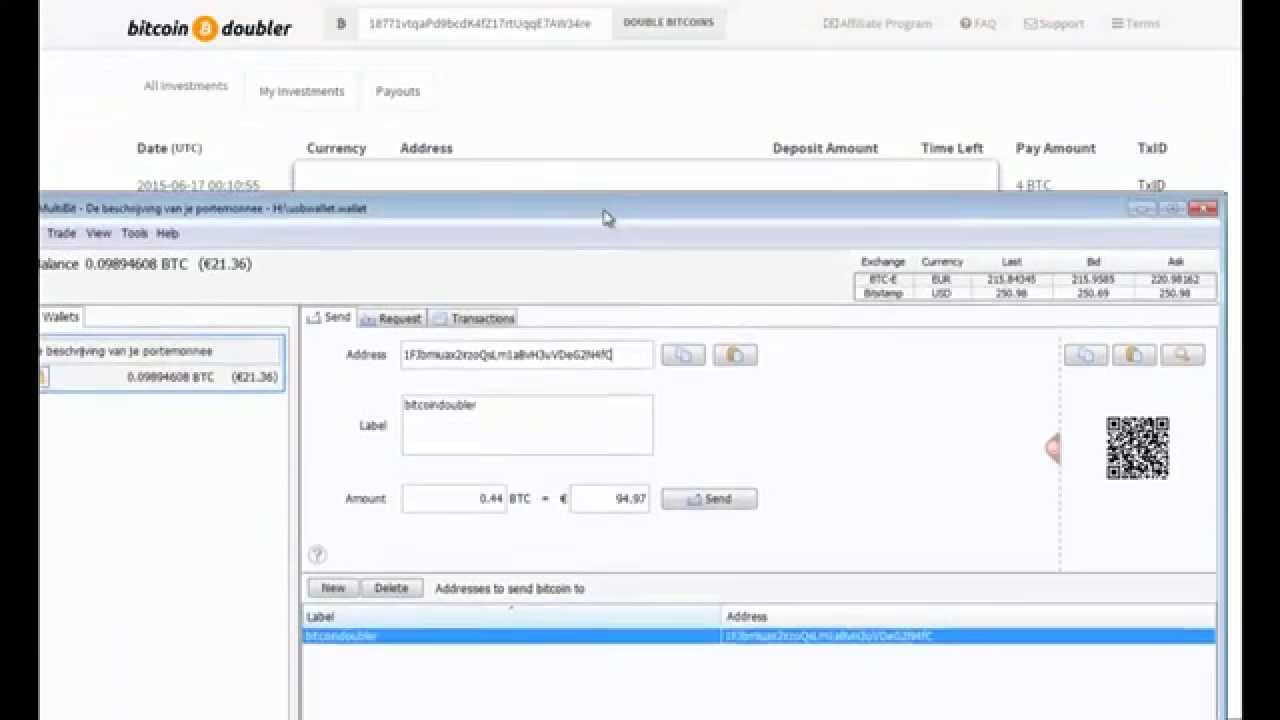Click the bitcoin doubler logo
1280x720 pixels.
point(209,28)
